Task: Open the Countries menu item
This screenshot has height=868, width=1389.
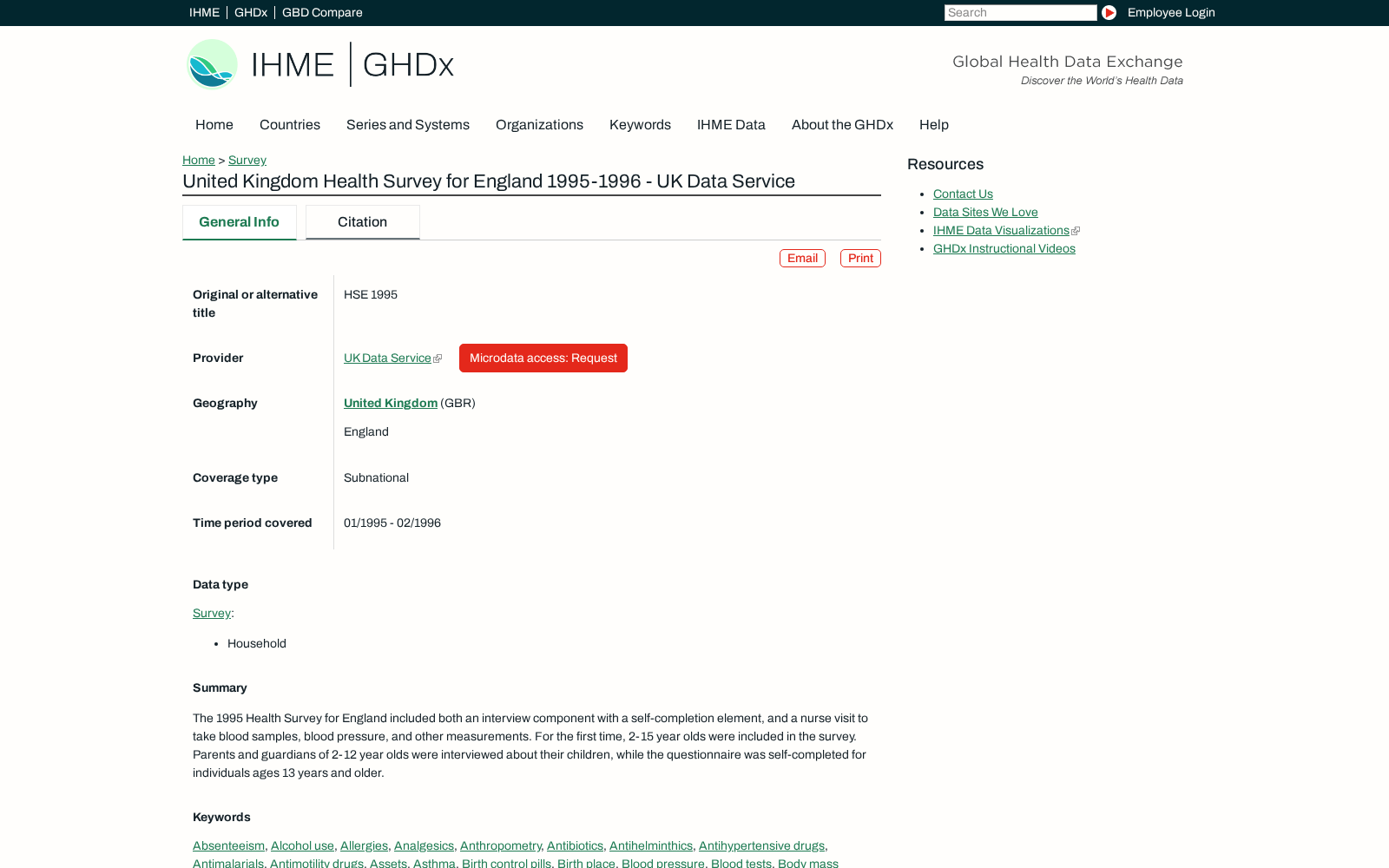Action: [x=290, y=125]
